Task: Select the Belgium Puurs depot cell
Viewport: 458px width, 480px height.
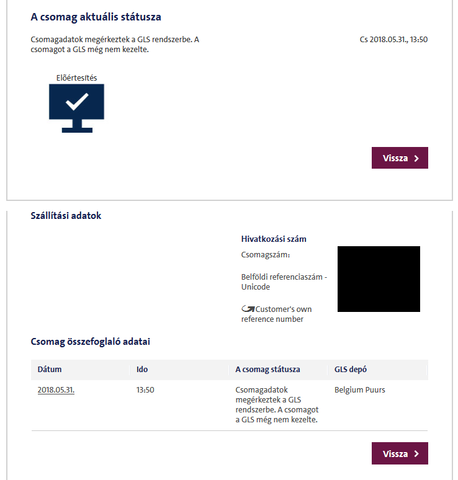Action: pos(360,390)
